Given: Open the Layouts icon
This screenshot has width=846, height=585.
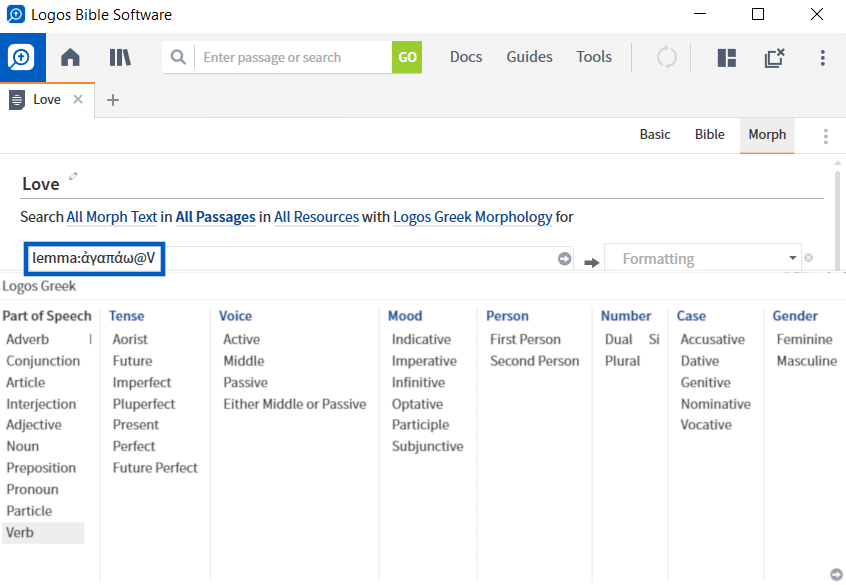Looking at the screenshot, I should (x=725, y=57).
